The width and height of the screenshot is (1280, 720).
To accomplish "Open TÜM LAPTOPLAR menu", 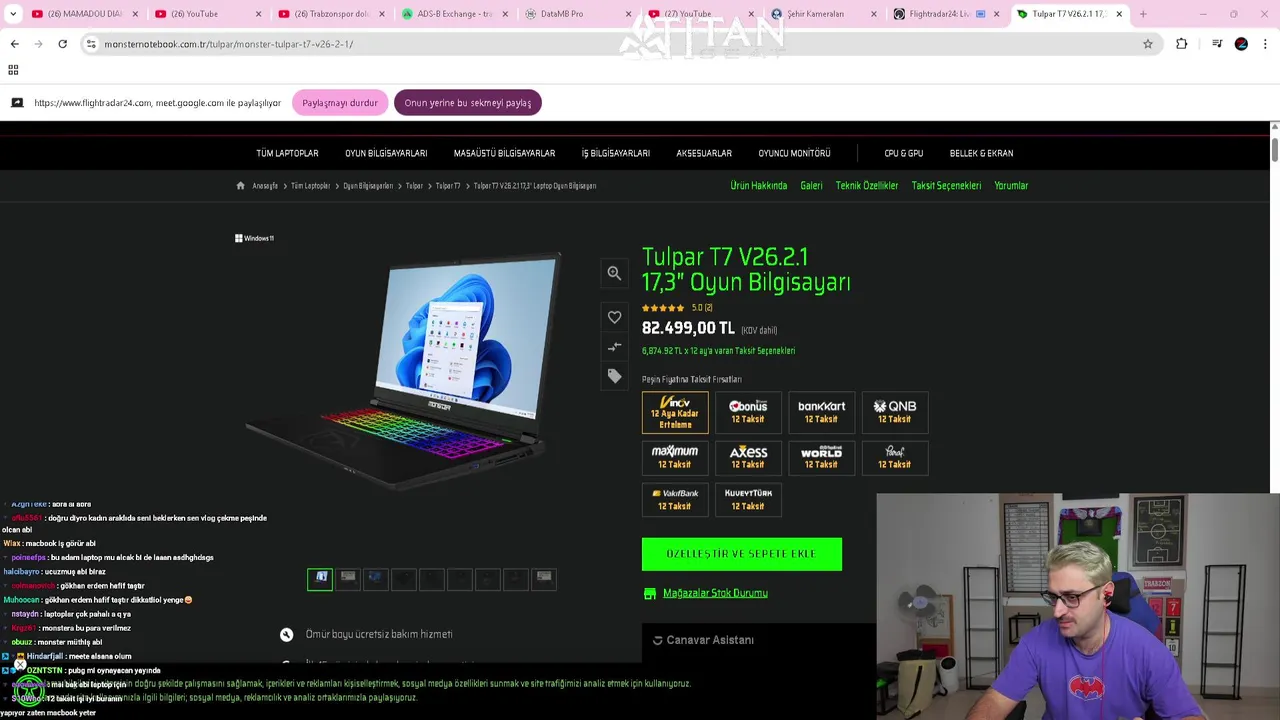I will pos(287,153).
